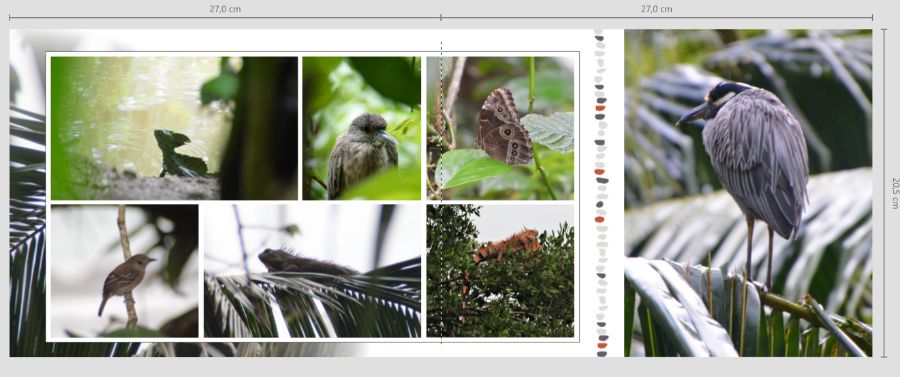This screenshot has width=900, height=377.
Task: Click the green leaf under the butterfly
Action: pos(470,168)
